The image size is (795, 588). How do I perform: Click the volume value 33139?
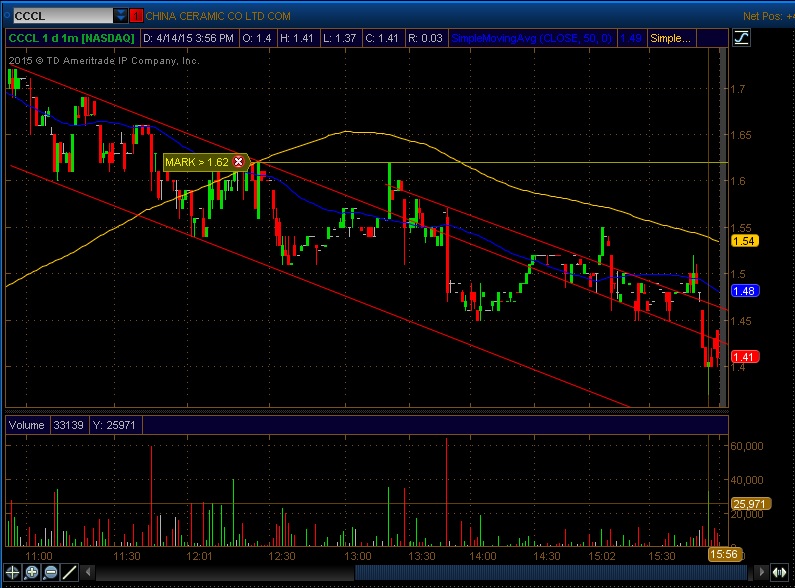point(68,425)
